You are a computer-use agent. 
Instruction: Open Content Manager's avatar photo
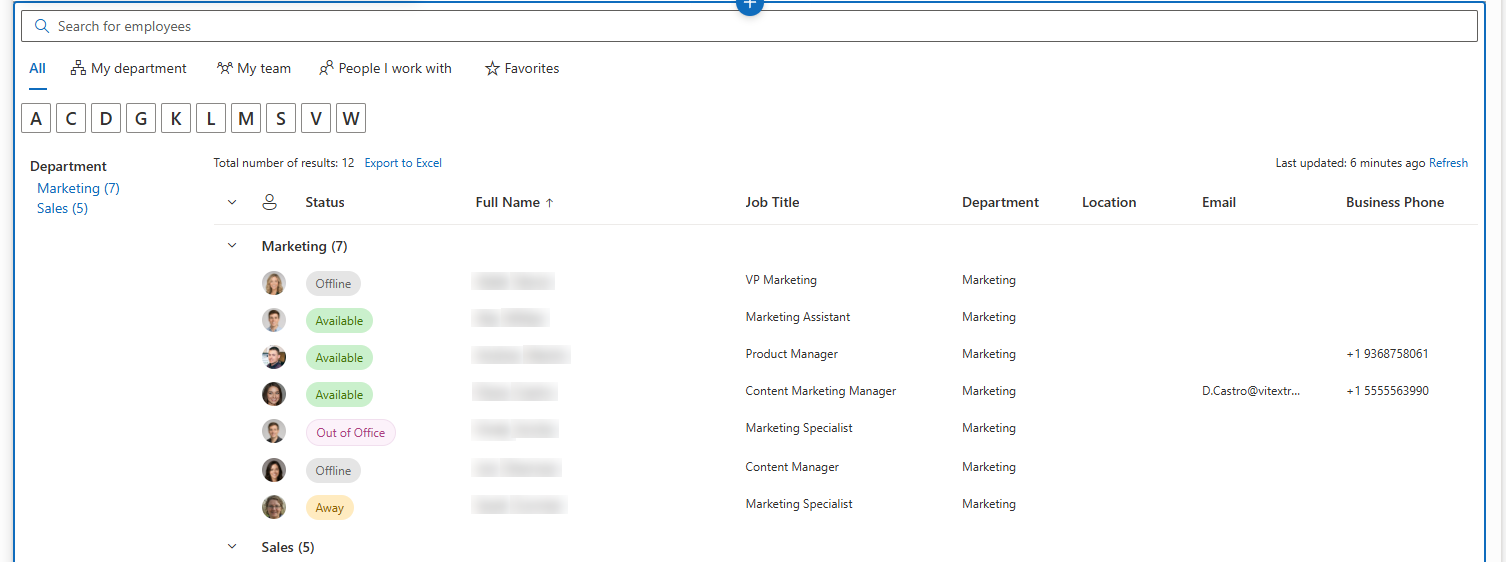tap(274, 470)
